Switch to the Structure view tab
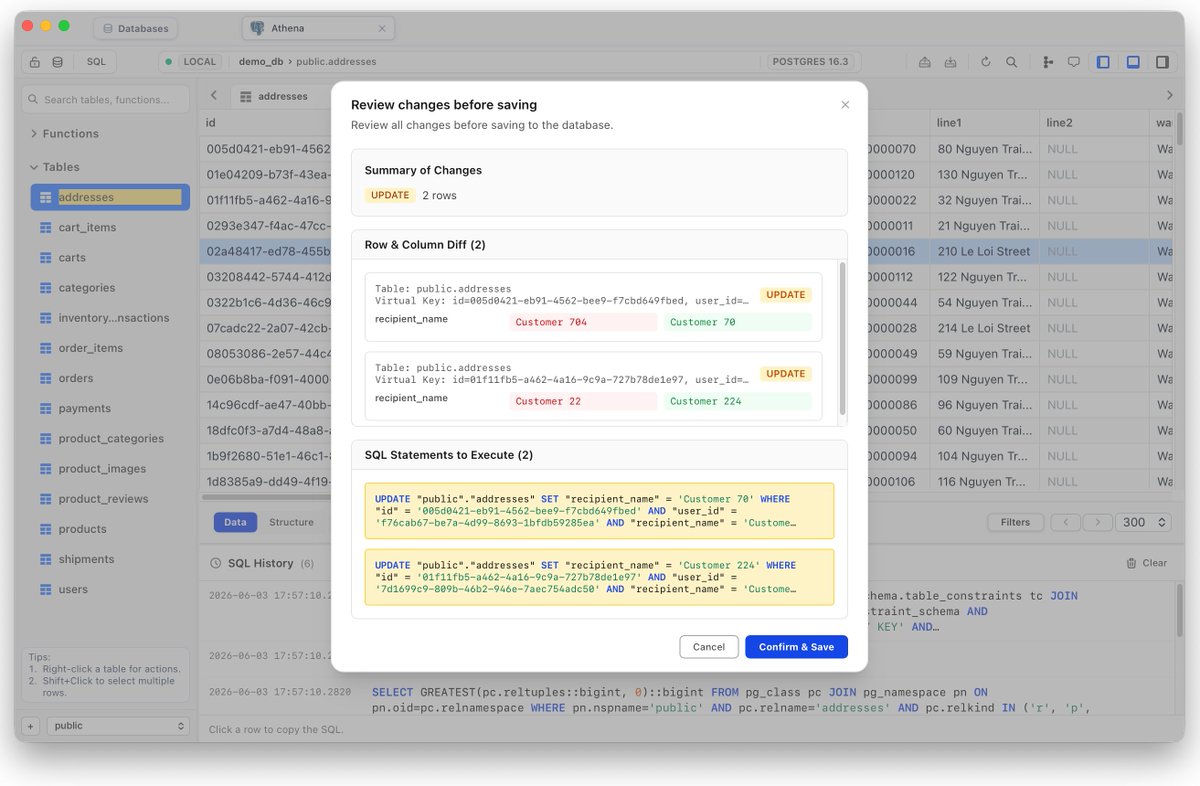The width and height of the screenshot is (1200, 786). click(x=291, y=522)
